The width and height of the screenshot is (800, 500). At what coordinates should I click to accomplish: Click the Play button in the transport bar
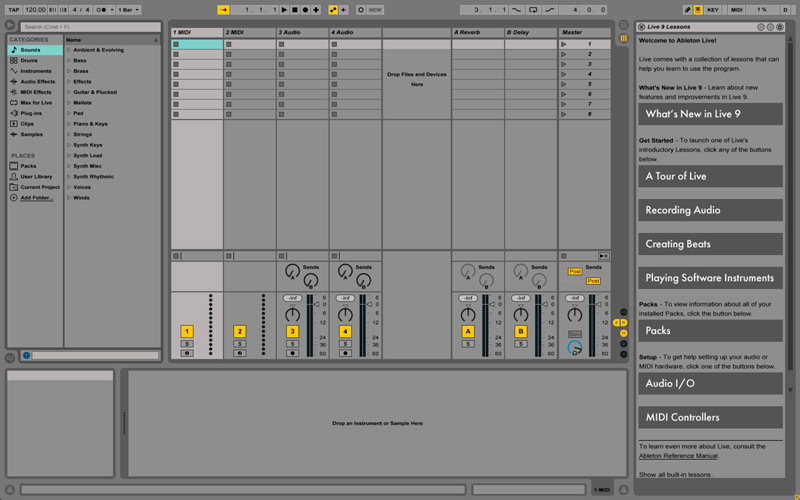284,10
